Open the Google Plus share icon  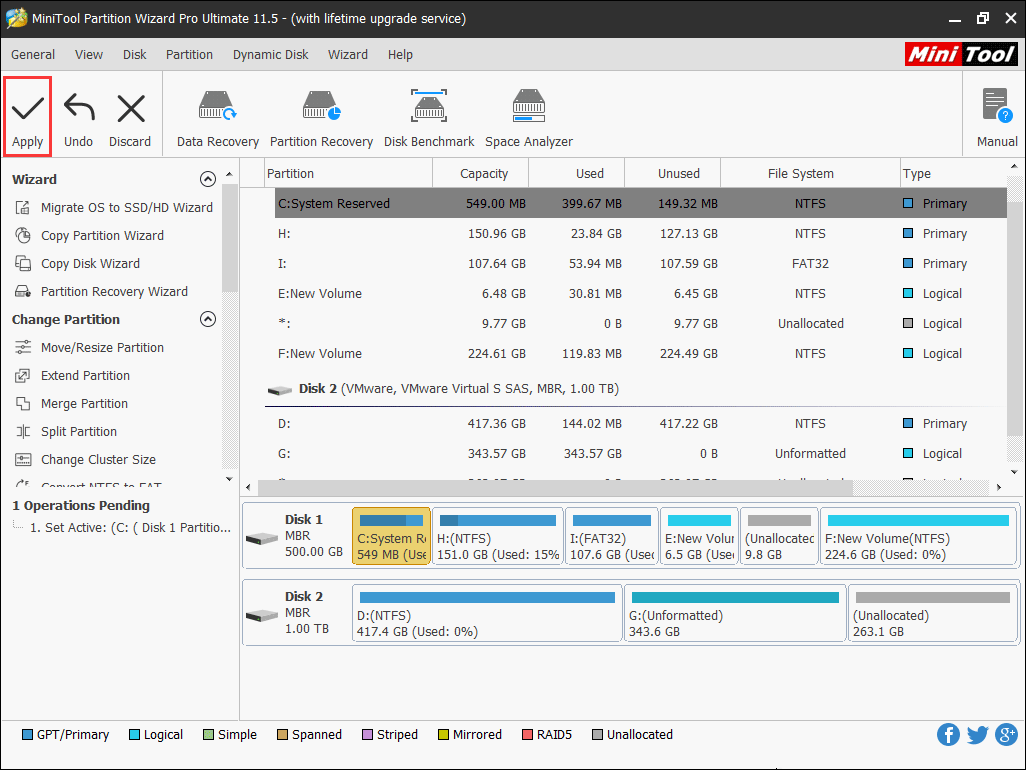tap(1006, 735)
